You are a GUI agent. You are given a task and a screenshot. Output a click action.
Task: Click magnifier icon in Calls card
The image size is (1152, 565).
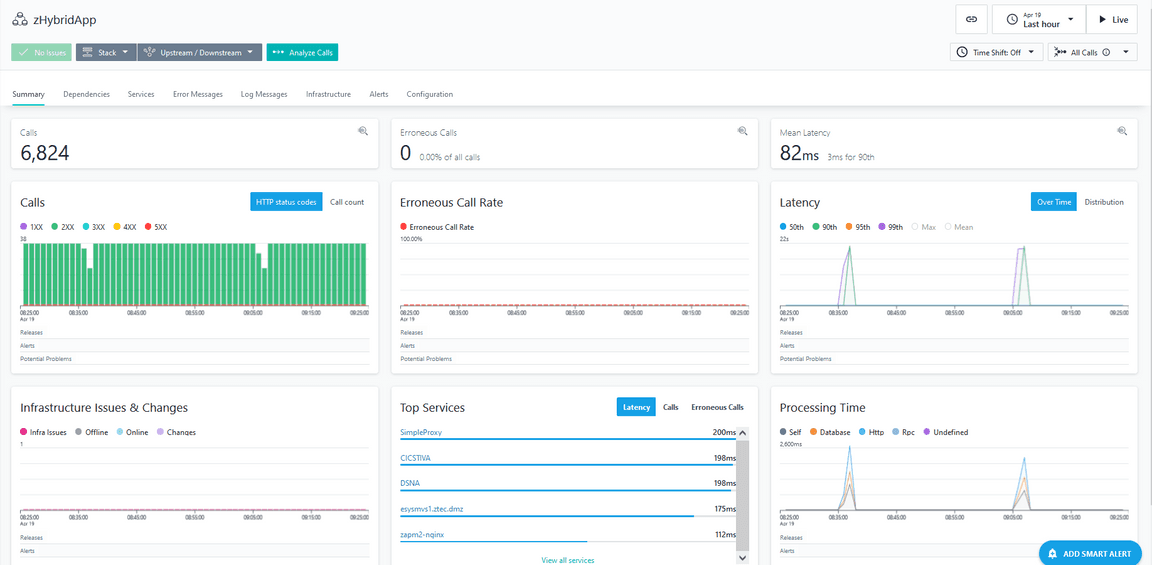click(363, 131)
